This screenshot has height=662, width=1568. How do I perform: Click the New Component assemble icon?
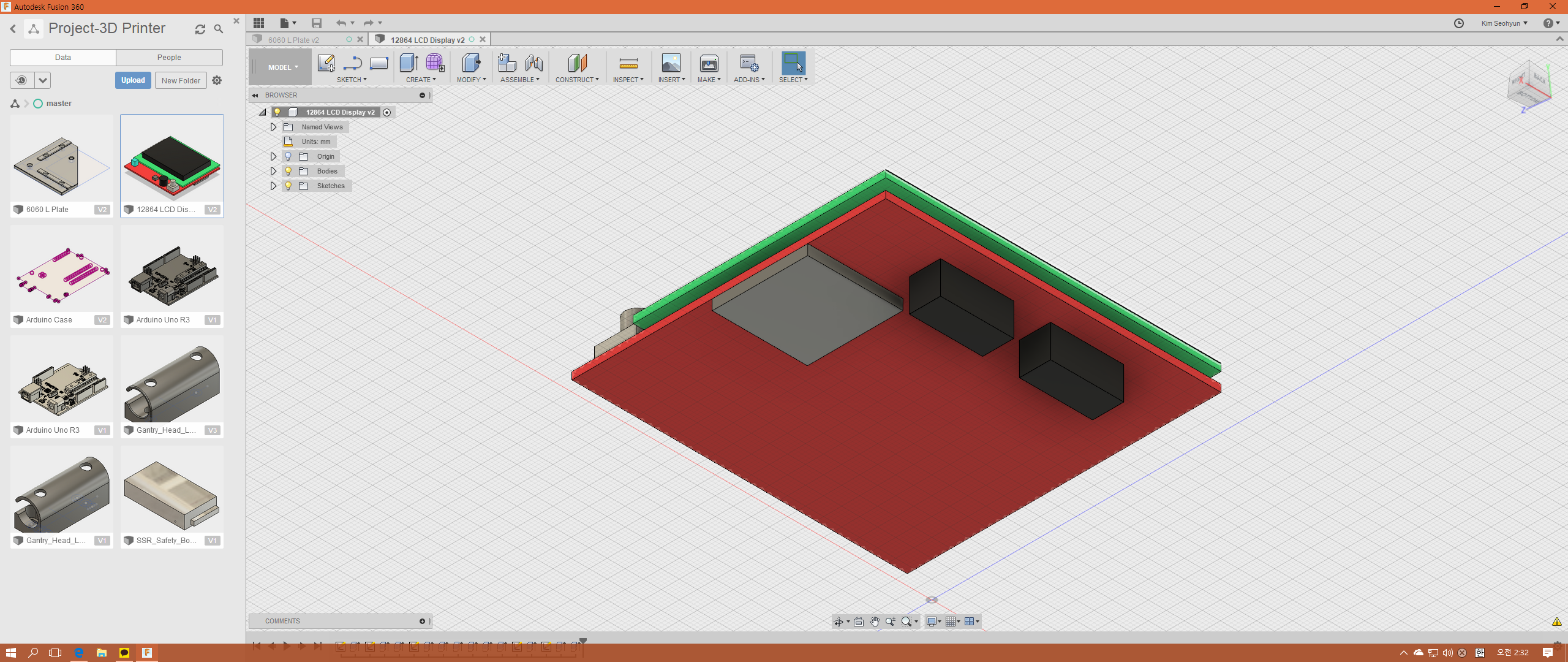pos(507,63)
